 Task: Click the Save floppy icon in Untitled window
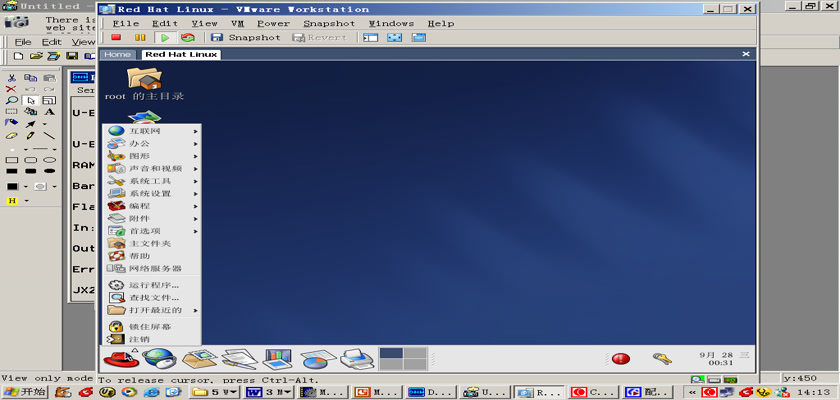click(72, 56)
